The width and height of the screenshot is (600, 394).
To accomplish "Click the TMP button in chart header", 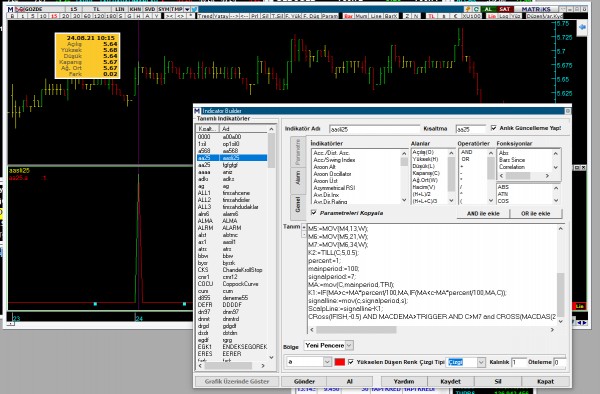I will (177, 9).
